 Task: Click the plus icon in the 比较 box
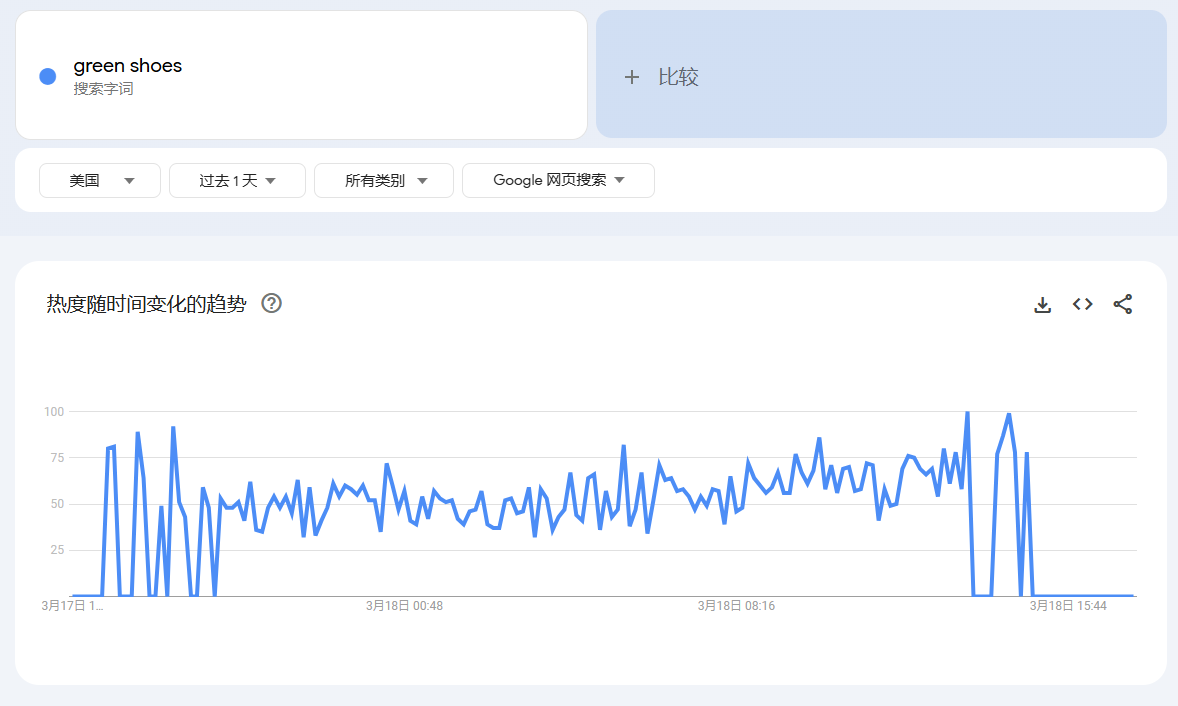click(632, 77)
